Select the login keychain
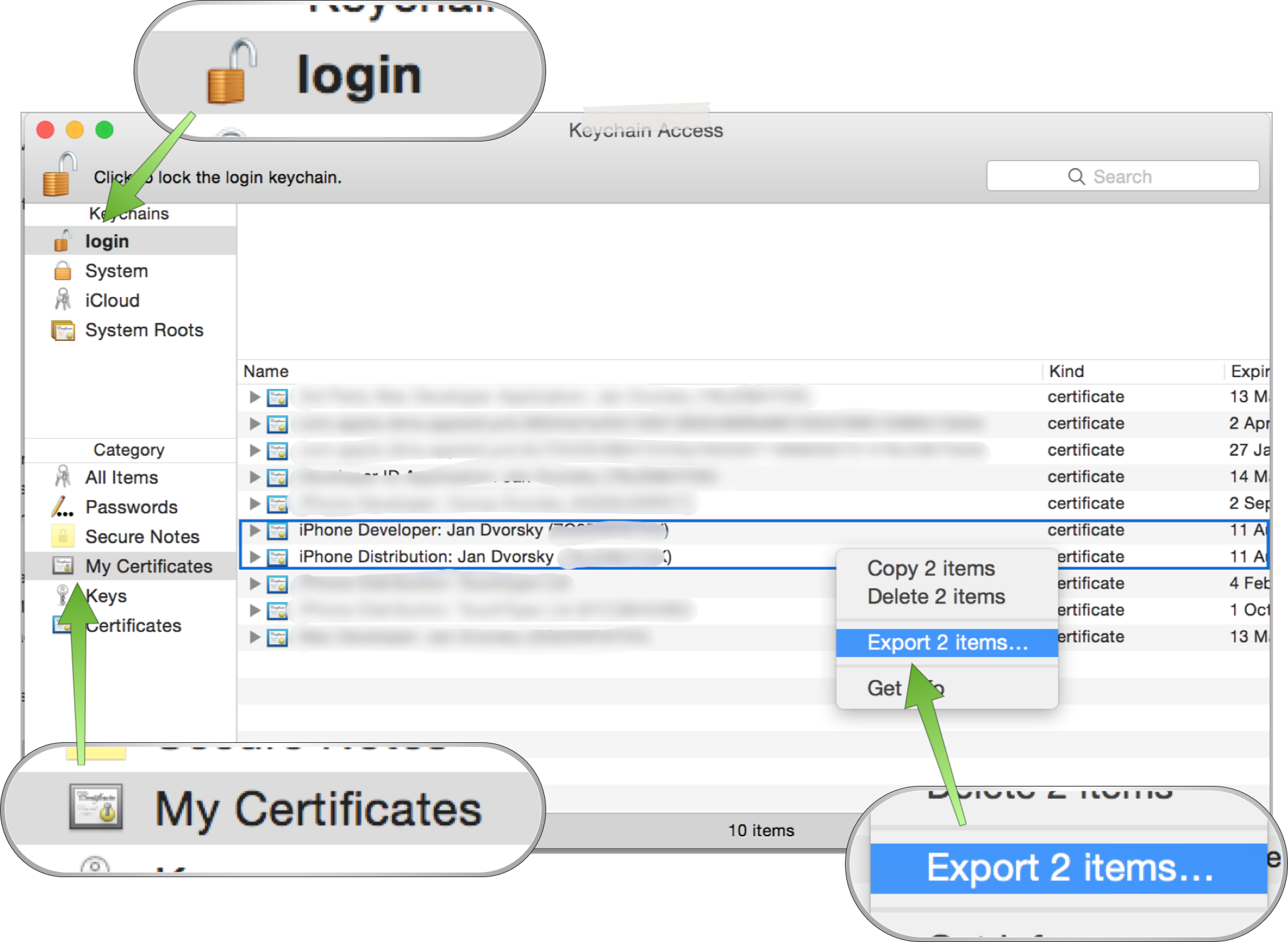 (x=130, y=241)
